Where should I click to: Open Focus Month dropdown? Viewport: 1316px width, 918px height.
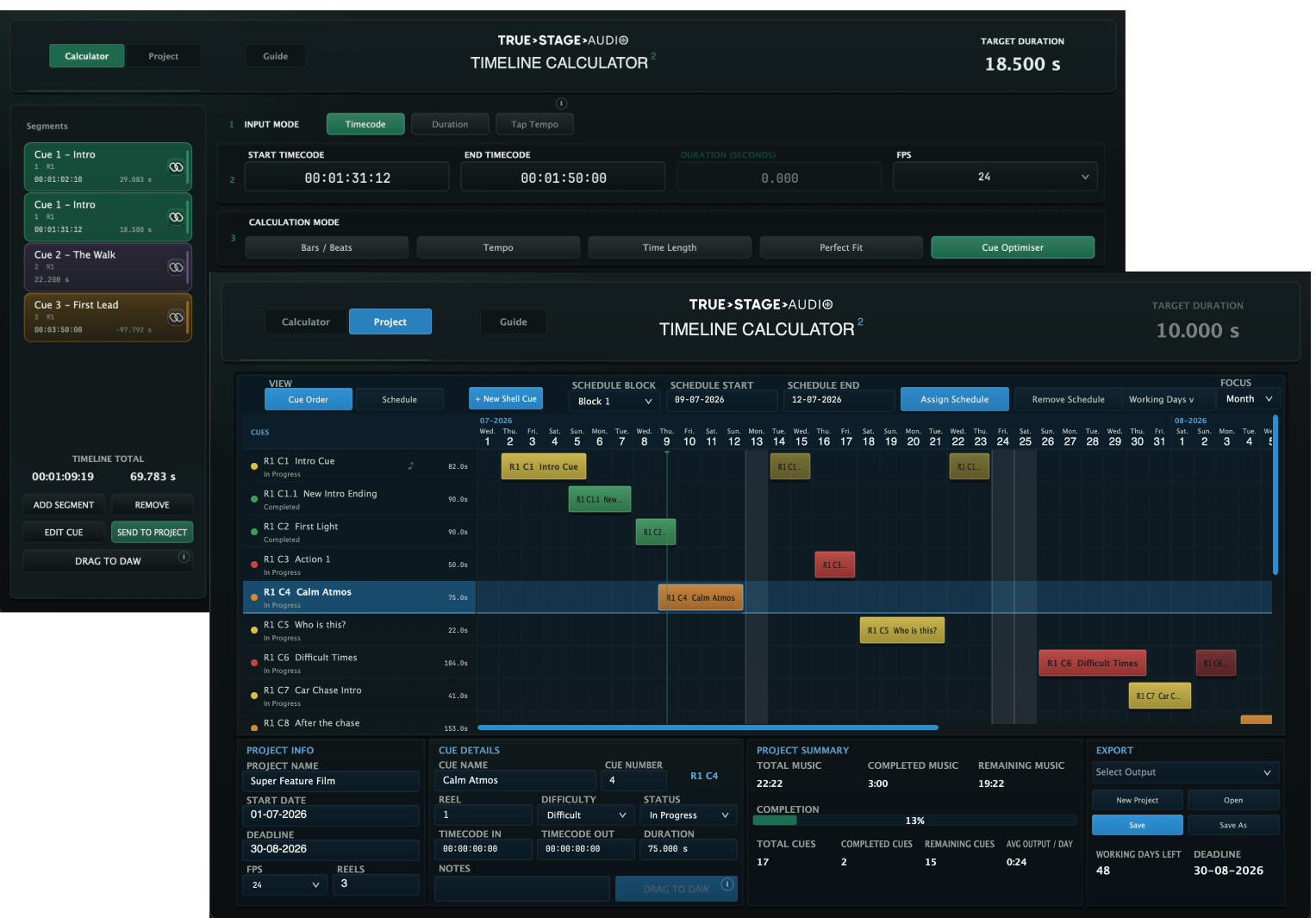(x=1249, y=399)
